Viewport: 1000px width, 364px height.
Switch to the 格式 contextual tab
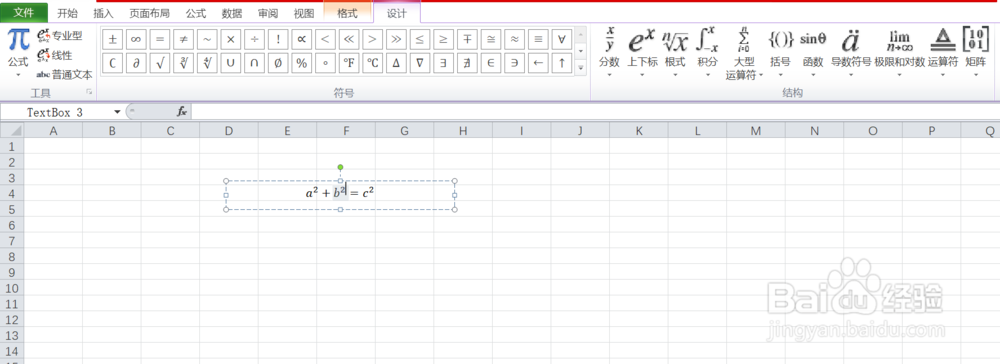pos(347,13)
